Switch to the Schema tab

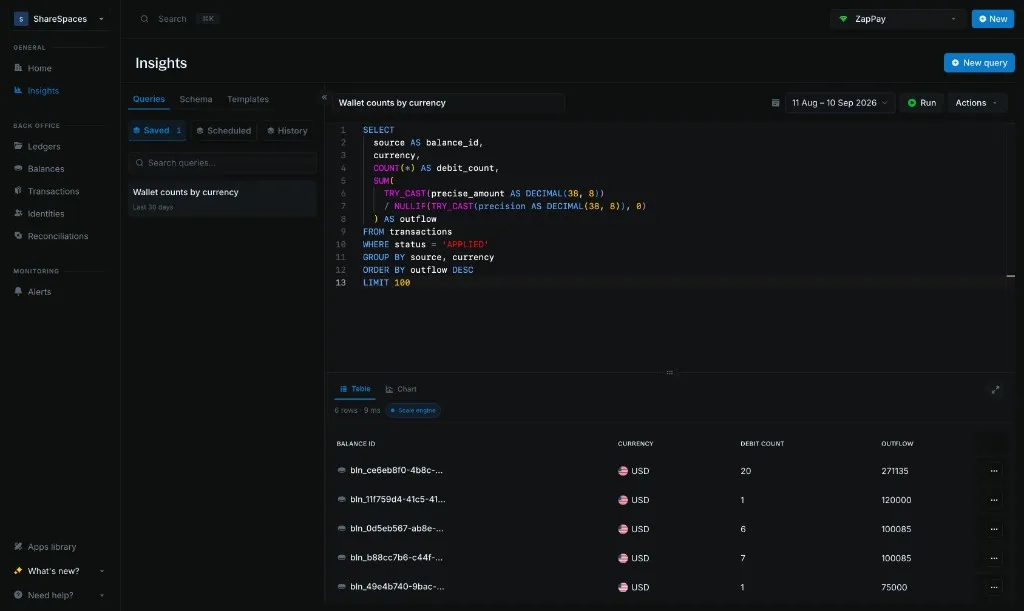click(196, 99)
